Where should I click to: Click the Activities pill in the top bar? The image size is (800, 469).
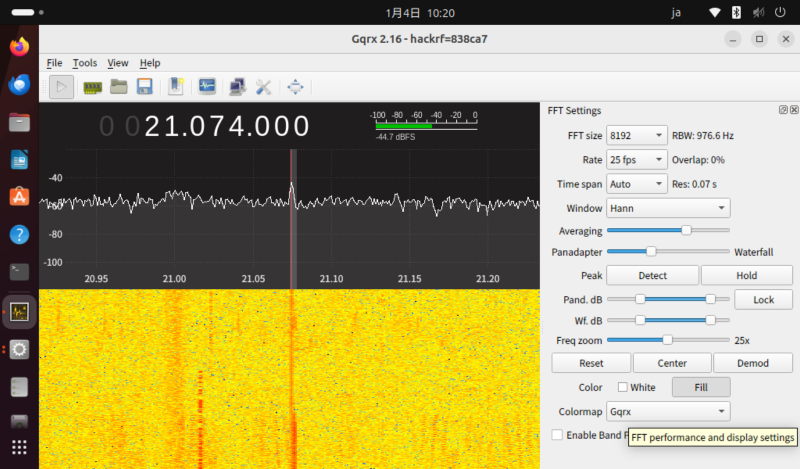23,12
